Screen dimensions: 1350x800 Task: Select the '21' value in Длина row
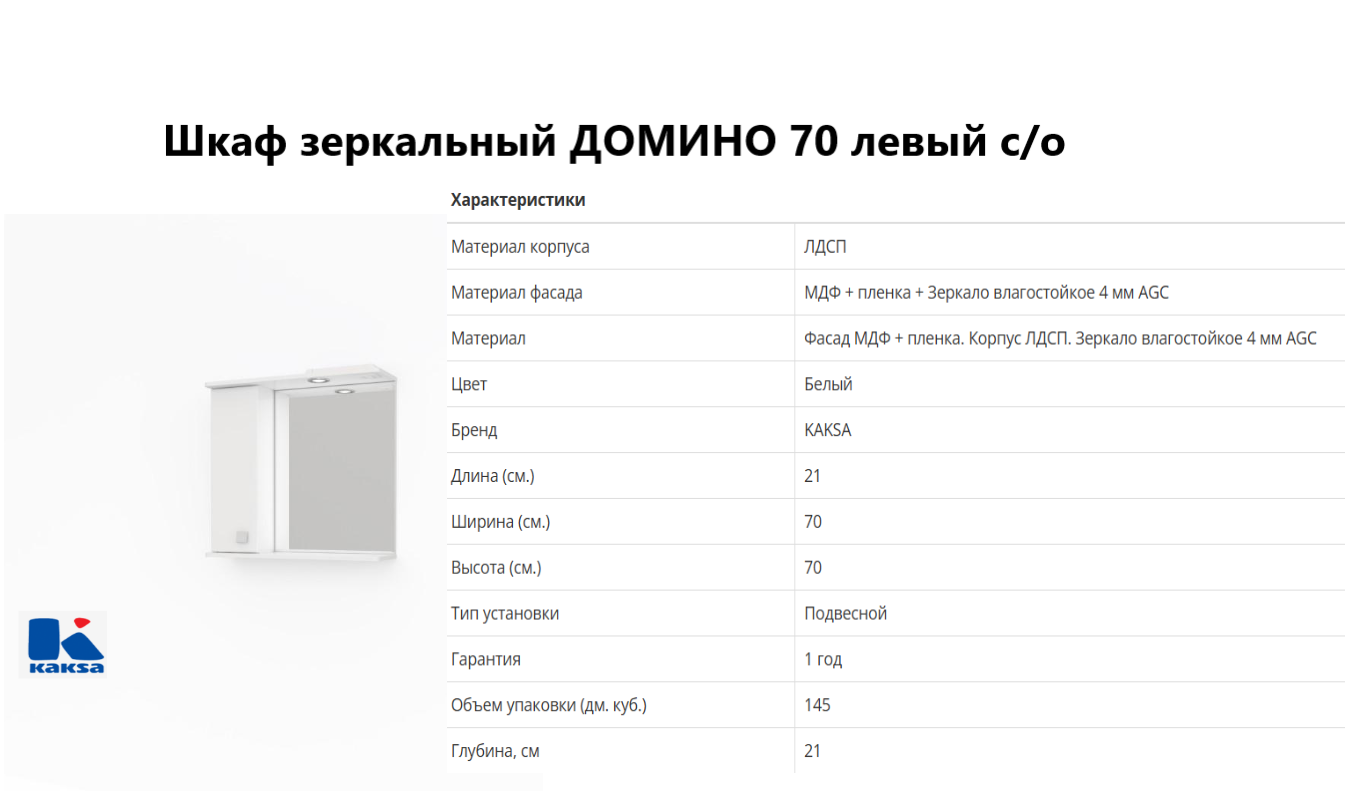(813, 476)
